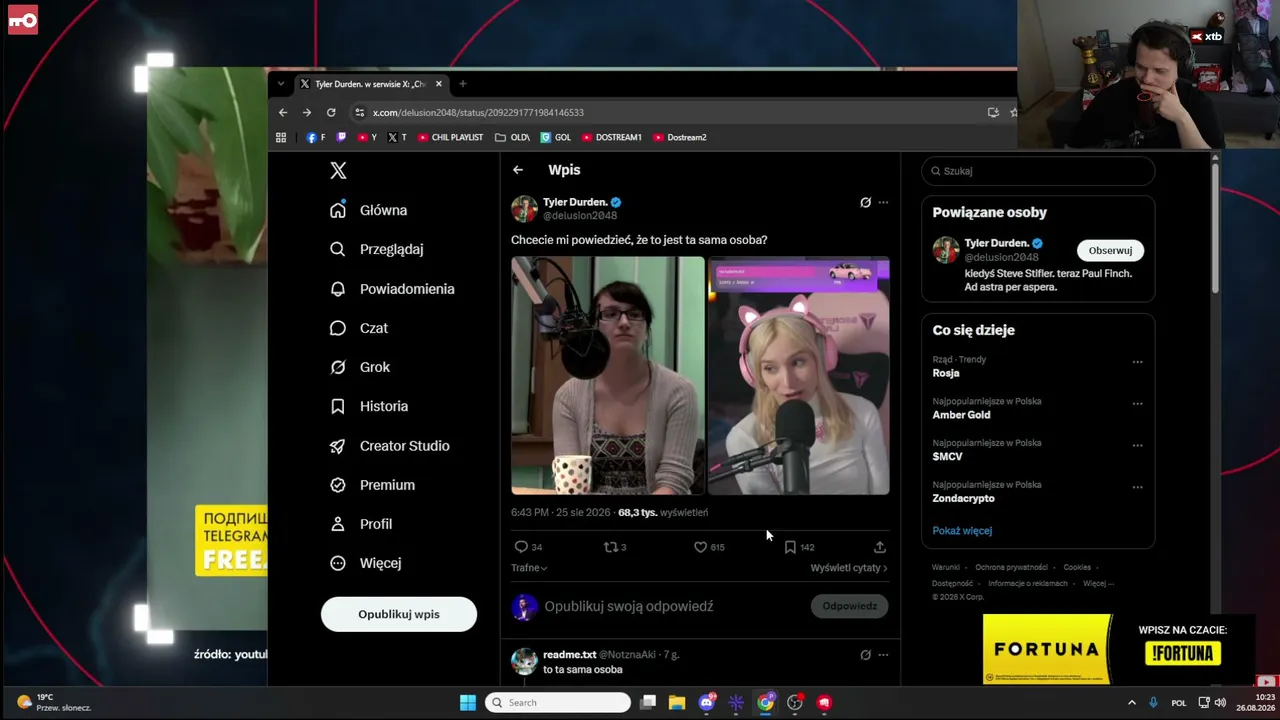Open Creator Studio
Image resolution: width=1280 pixels, height=720 pixels.
(390, 446)
